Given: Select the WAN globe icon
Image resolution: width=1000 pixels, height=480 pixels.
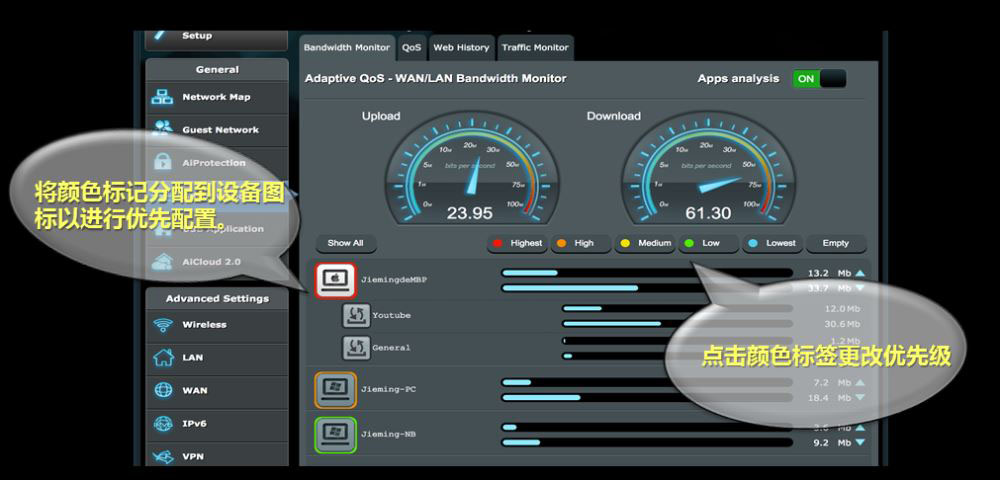Looking at the screenshot, I should (163, 390).
